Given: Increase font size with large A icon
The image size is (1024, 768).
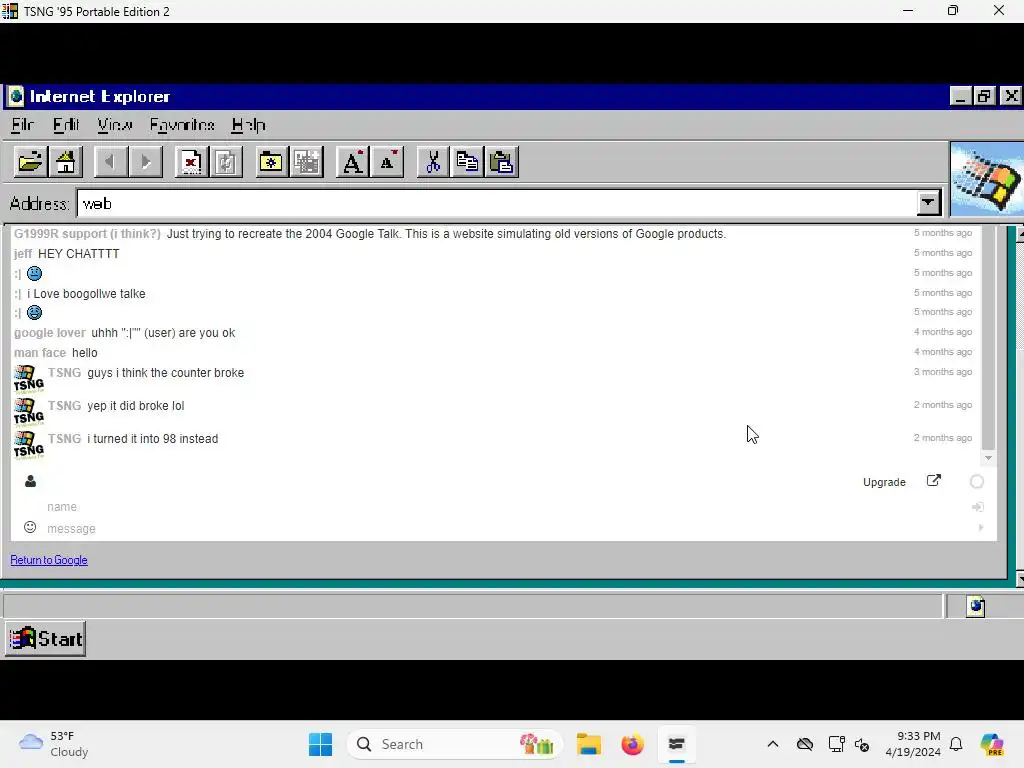Looking at the screenshot, I should (x=352, y=162).
